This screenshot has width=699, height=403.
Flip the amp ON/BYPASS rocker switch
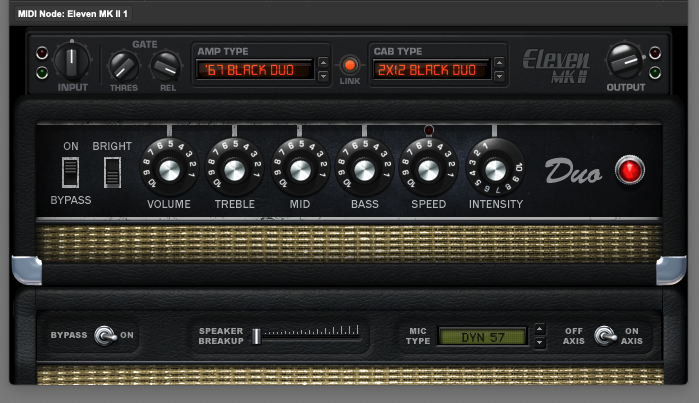click(70, 172)
